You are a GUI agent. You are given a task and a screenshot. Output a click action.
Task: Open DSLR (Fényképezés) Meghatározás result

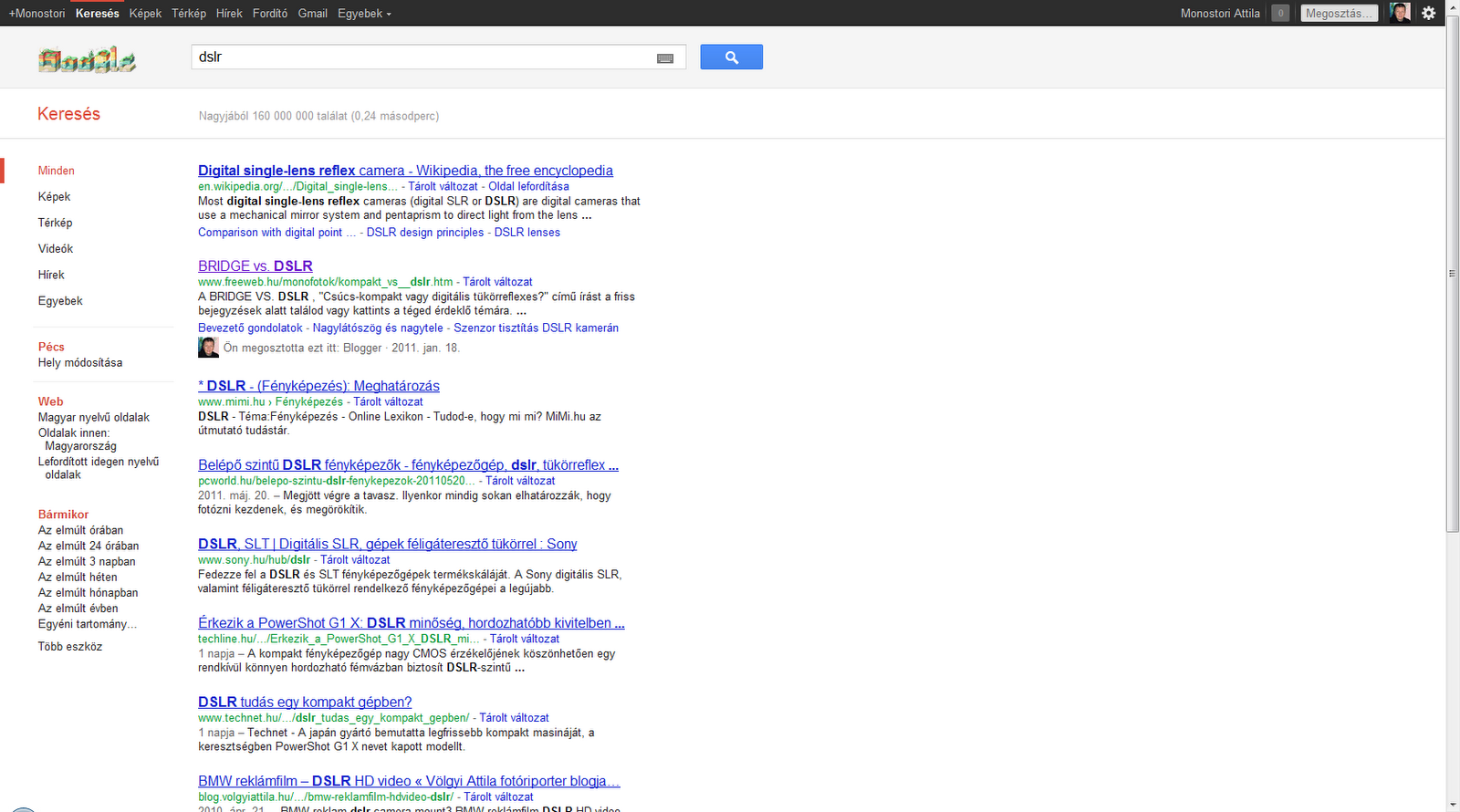318,386
